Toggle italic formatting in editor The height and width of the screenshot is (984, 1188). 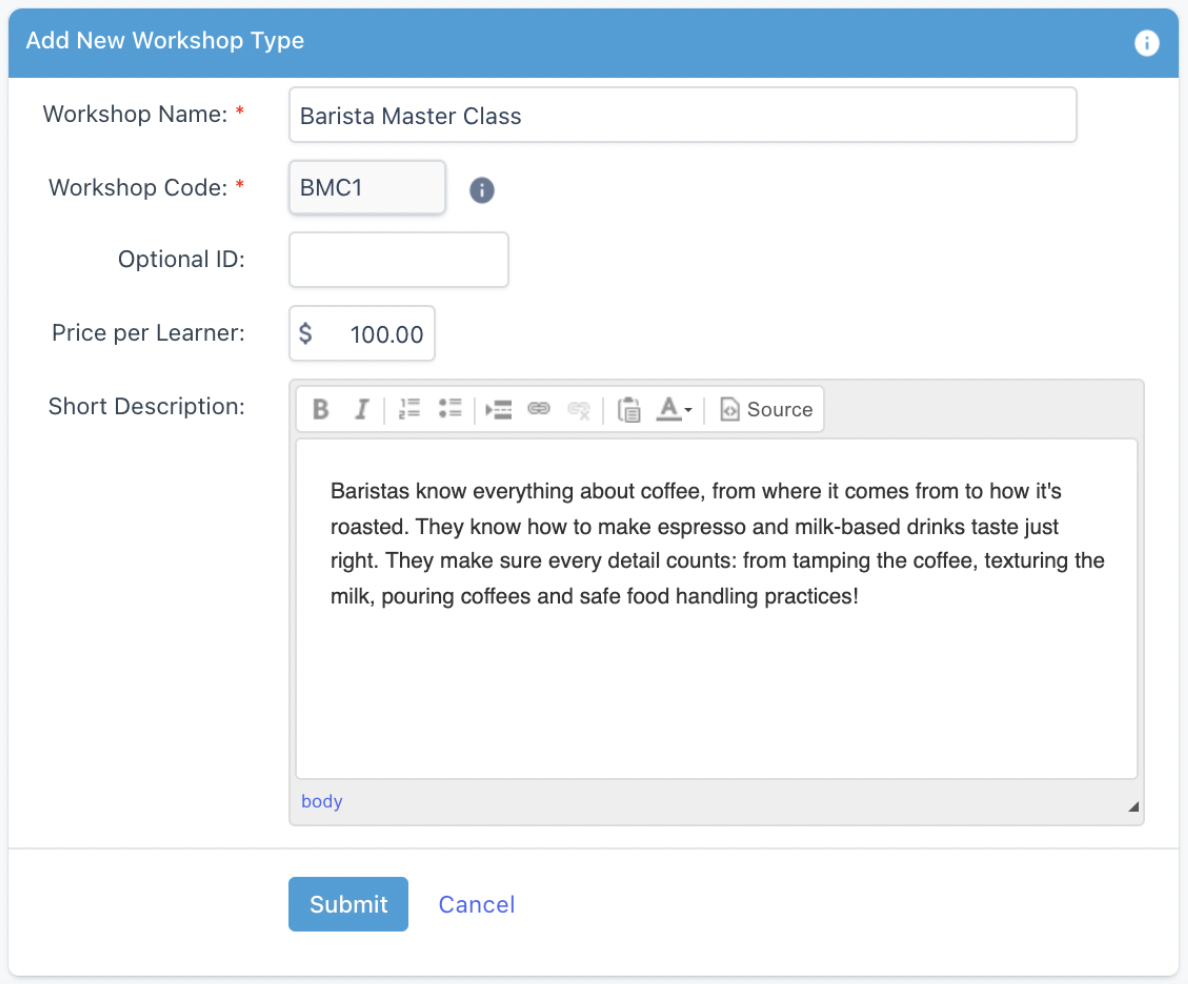[x=361, y=409]
